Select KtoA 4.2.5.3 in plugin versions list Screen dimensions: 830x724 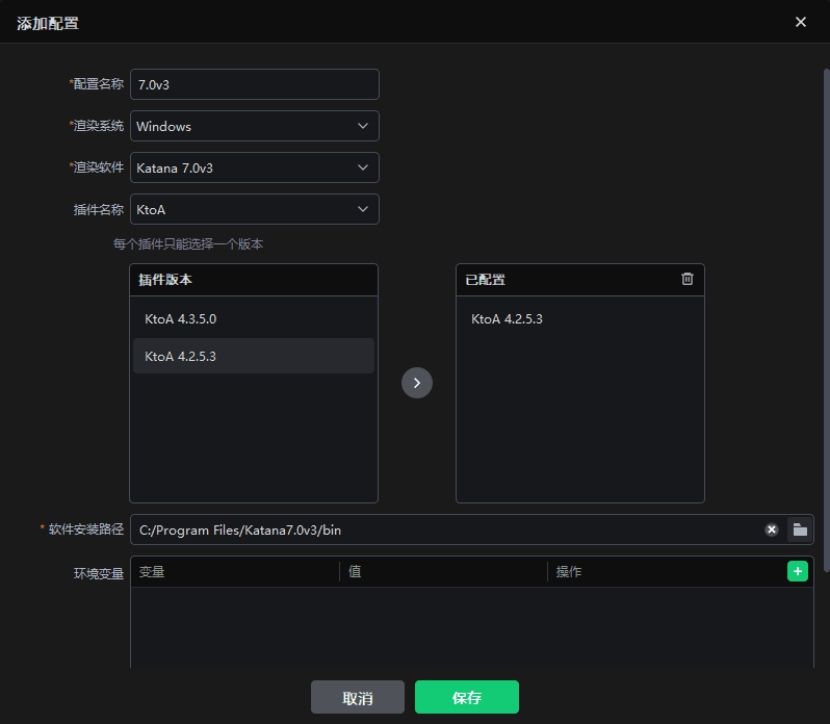click(254, 356)
